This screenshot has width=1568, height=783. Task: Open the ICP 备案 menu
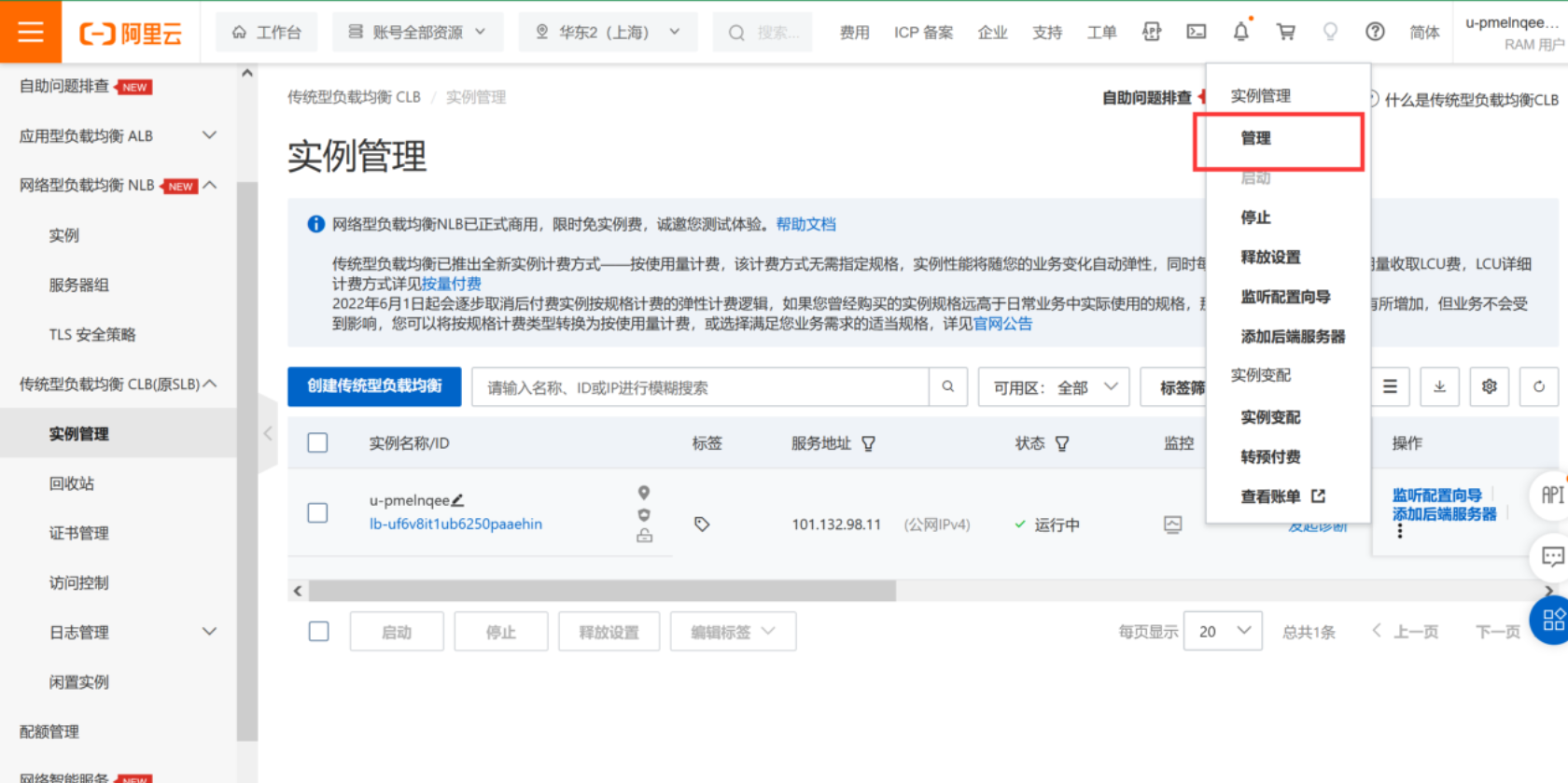tap(924, 33)
